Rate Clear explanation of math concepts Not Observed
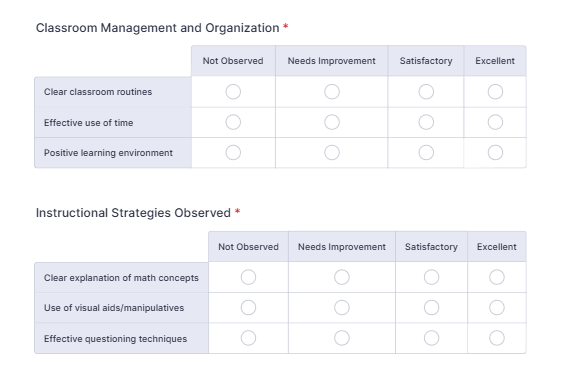This screenshot has height=373, width=564. point(248,277)
